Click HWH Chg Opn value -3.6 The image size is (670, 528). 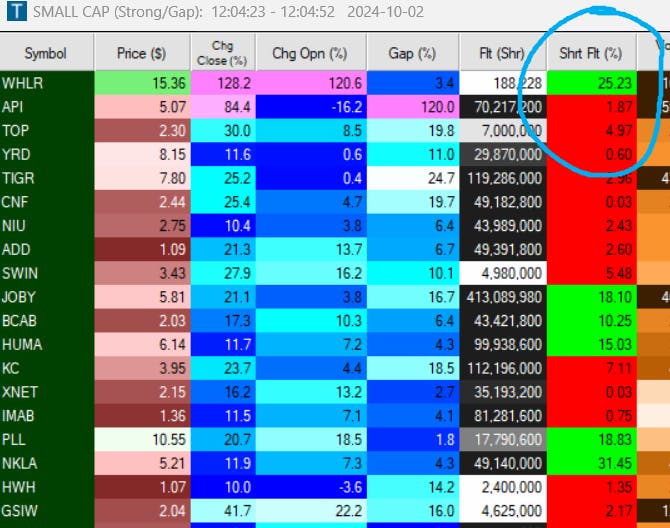click(x=311, y=487)
